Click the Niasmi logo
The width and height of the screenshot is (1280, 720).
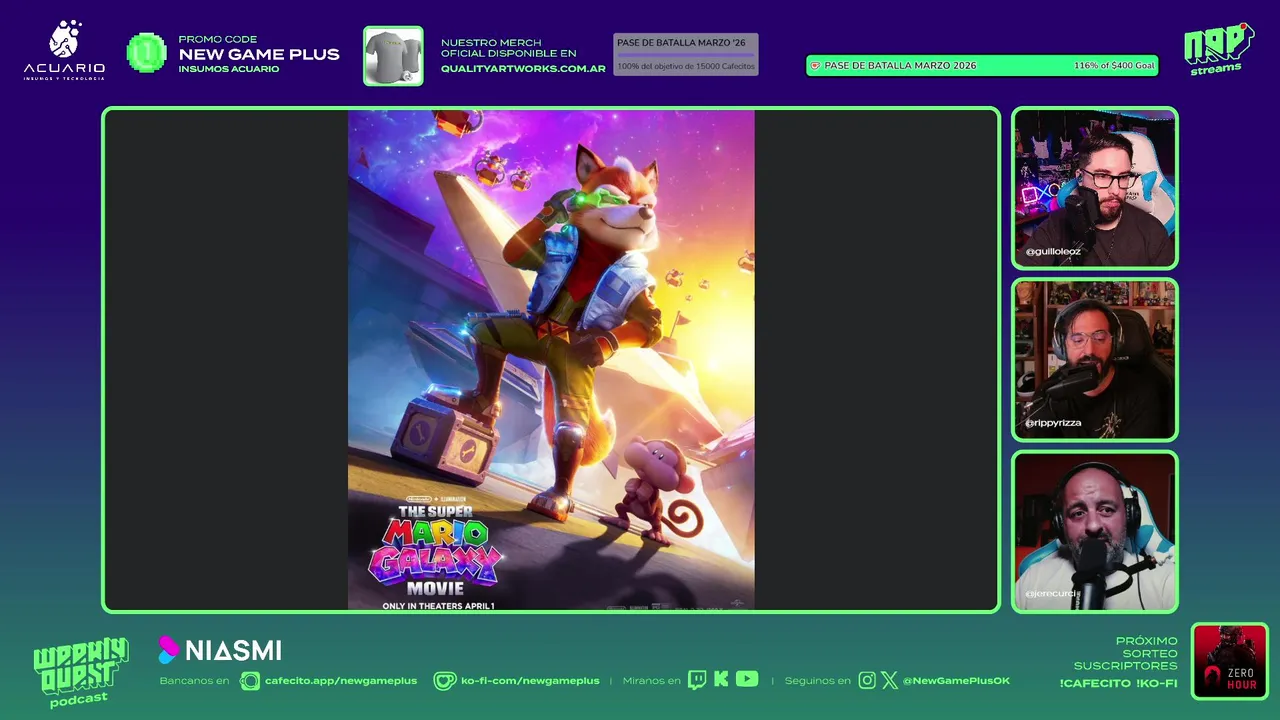pyautogui.click(x=220, y=651)
